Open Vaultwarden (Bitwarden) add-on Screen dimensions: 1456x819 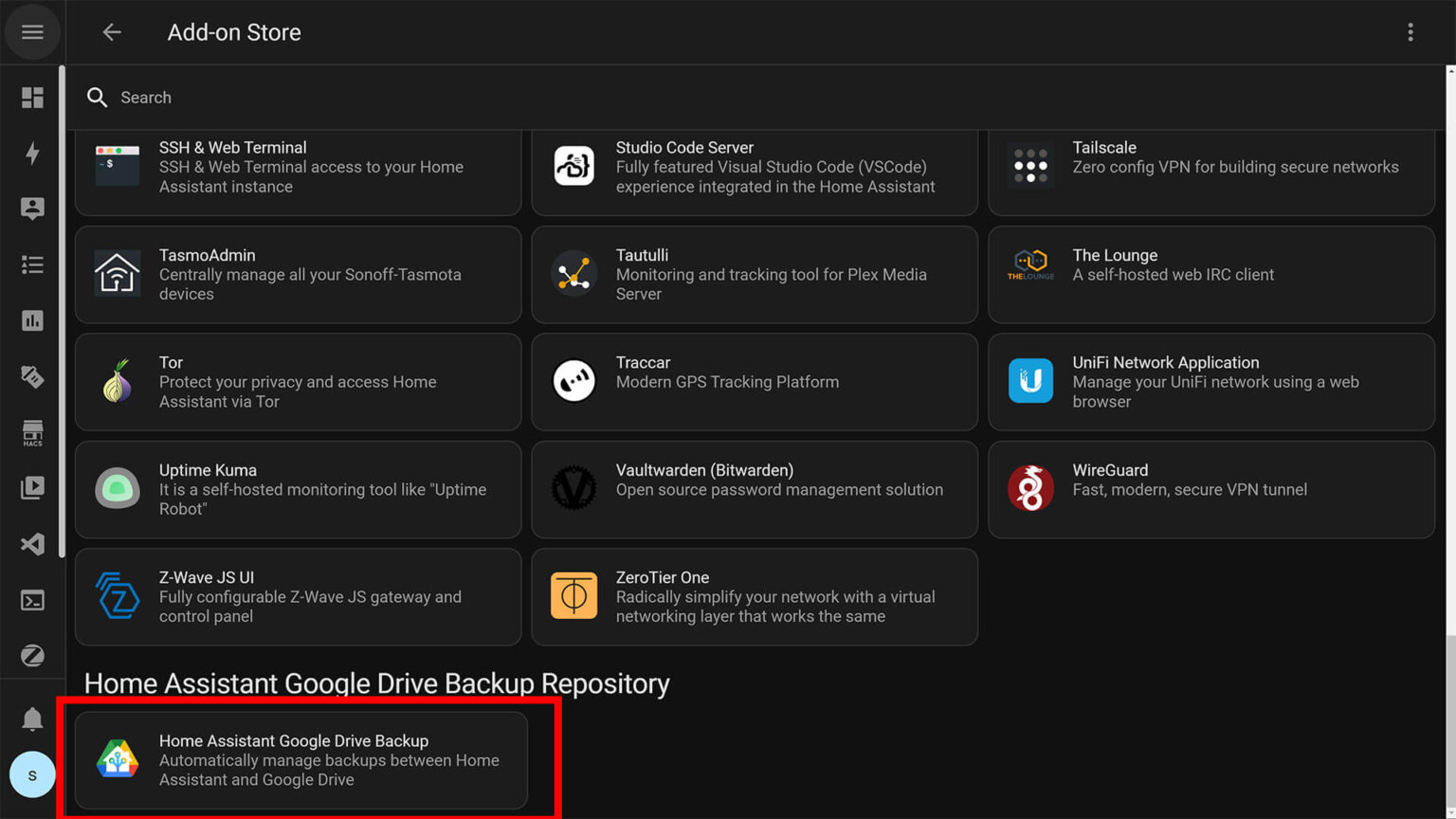(x=754, y=489)
